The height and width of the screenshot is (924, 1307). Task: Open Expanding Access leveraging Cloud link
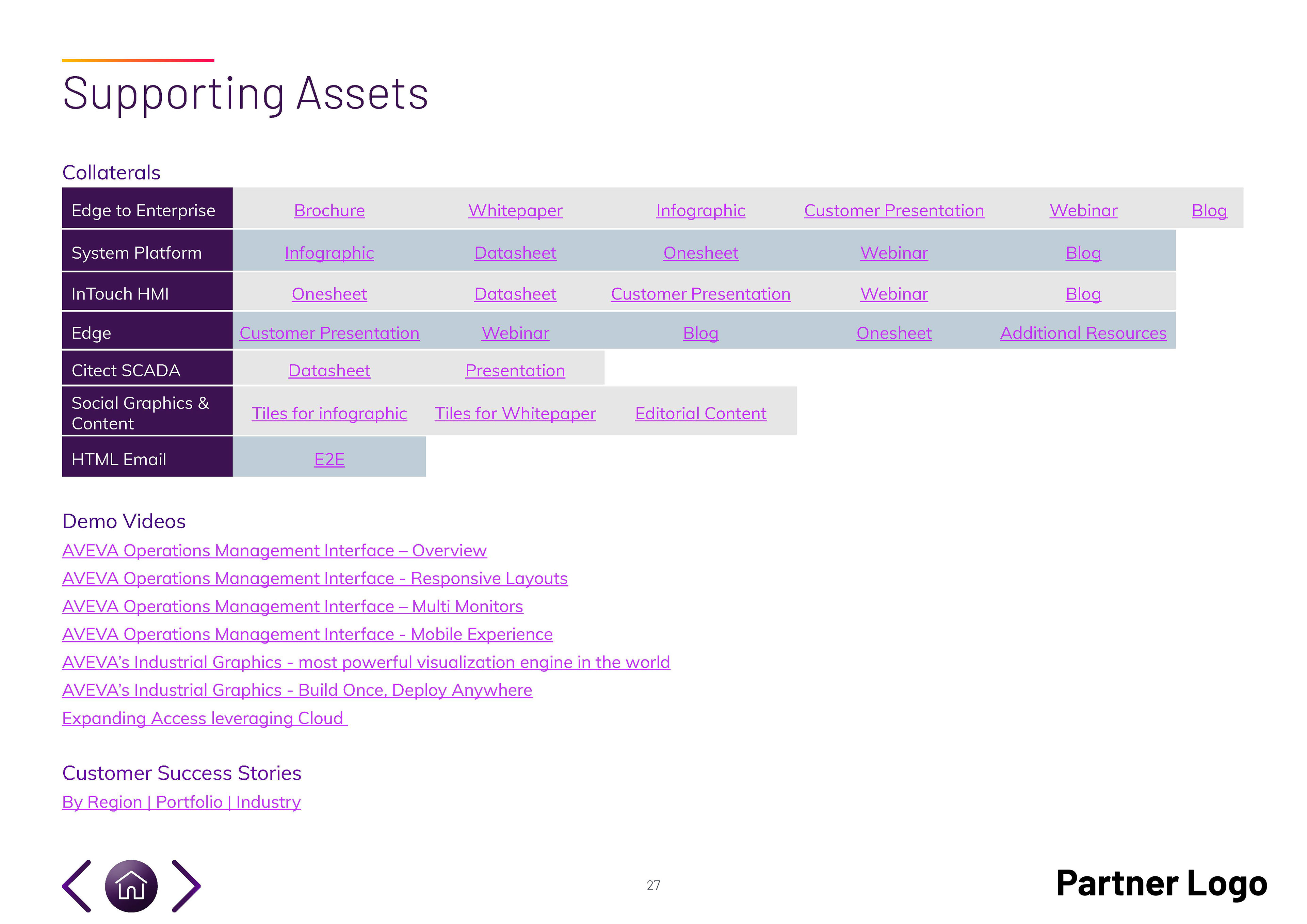(x=205, y=718)
